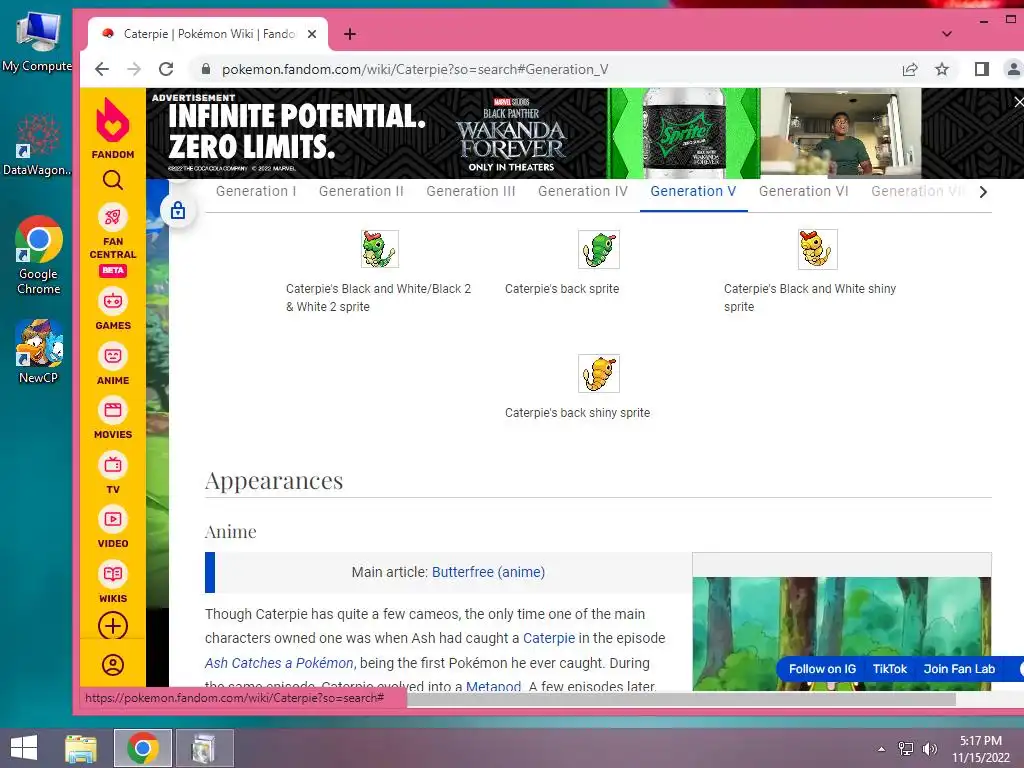Click the Wakanda Forever ad banner
1024x768 pixels.
[584, 133]
